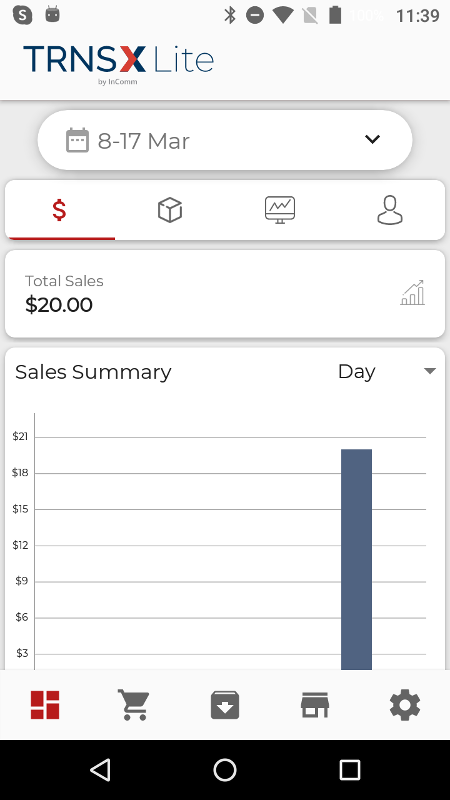This screenshot has height=800, width=450.
Task: Open settings with the gear icon
Action: tap(405, 705)
